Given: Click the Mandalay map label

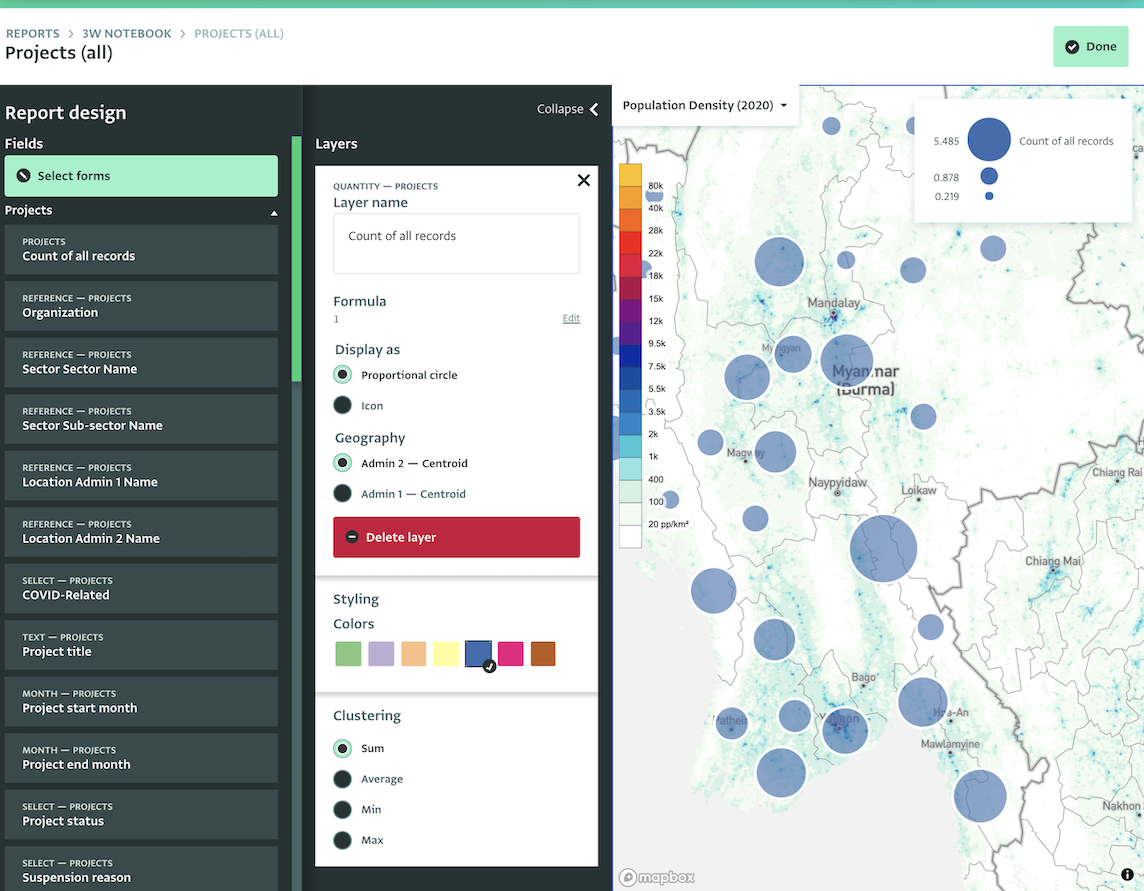Looking at the screenshot, I should pos(833,303).
